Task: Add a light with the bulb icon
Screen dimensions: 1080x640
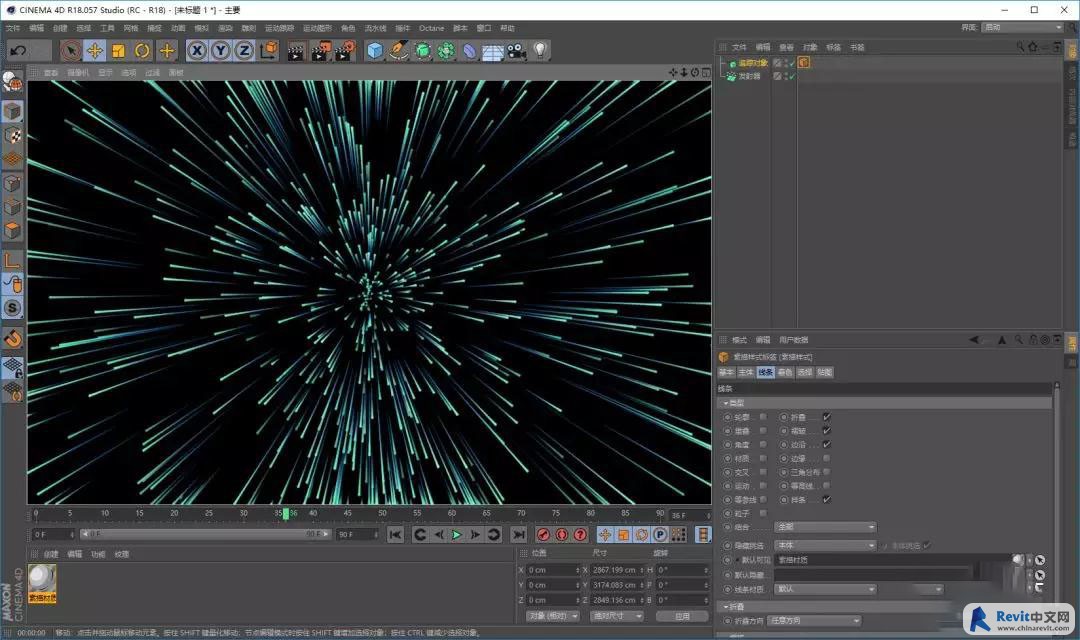Action: pos(541,51)
